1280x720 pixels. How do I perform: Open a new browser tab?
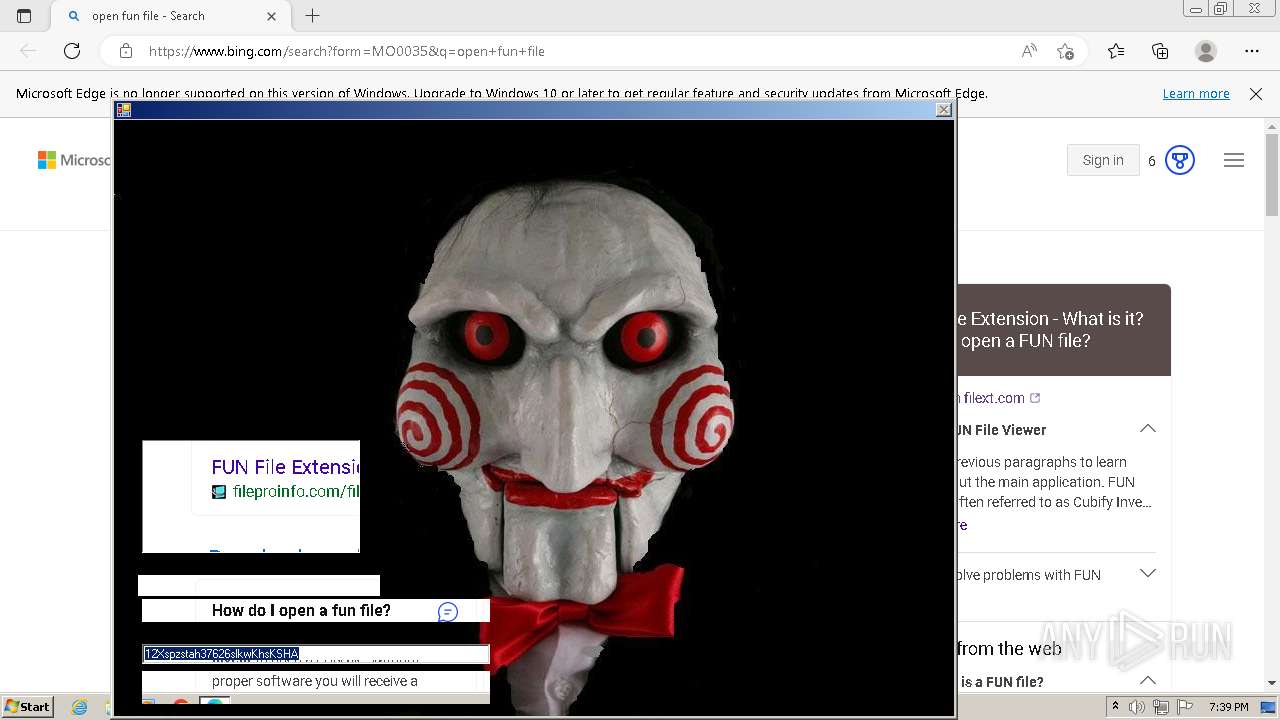click(313, 16)
